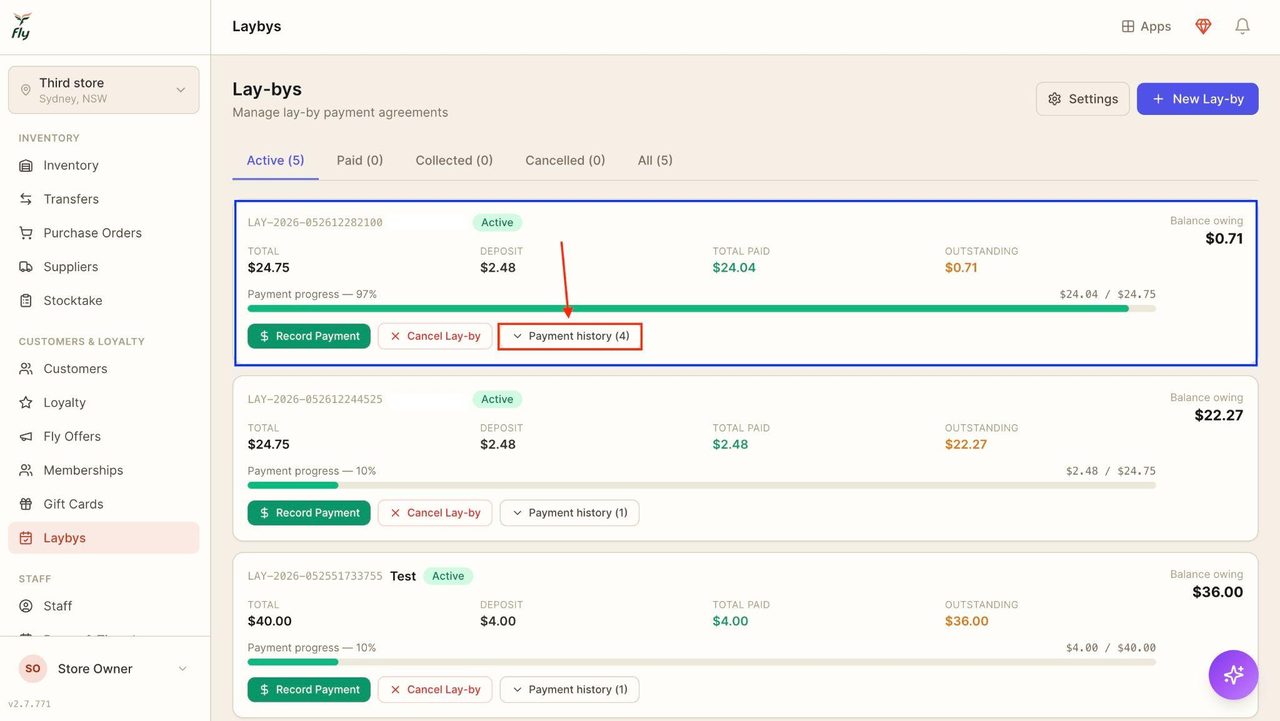
Task: Click the Customers people icon
Action: tap(26, 369)
